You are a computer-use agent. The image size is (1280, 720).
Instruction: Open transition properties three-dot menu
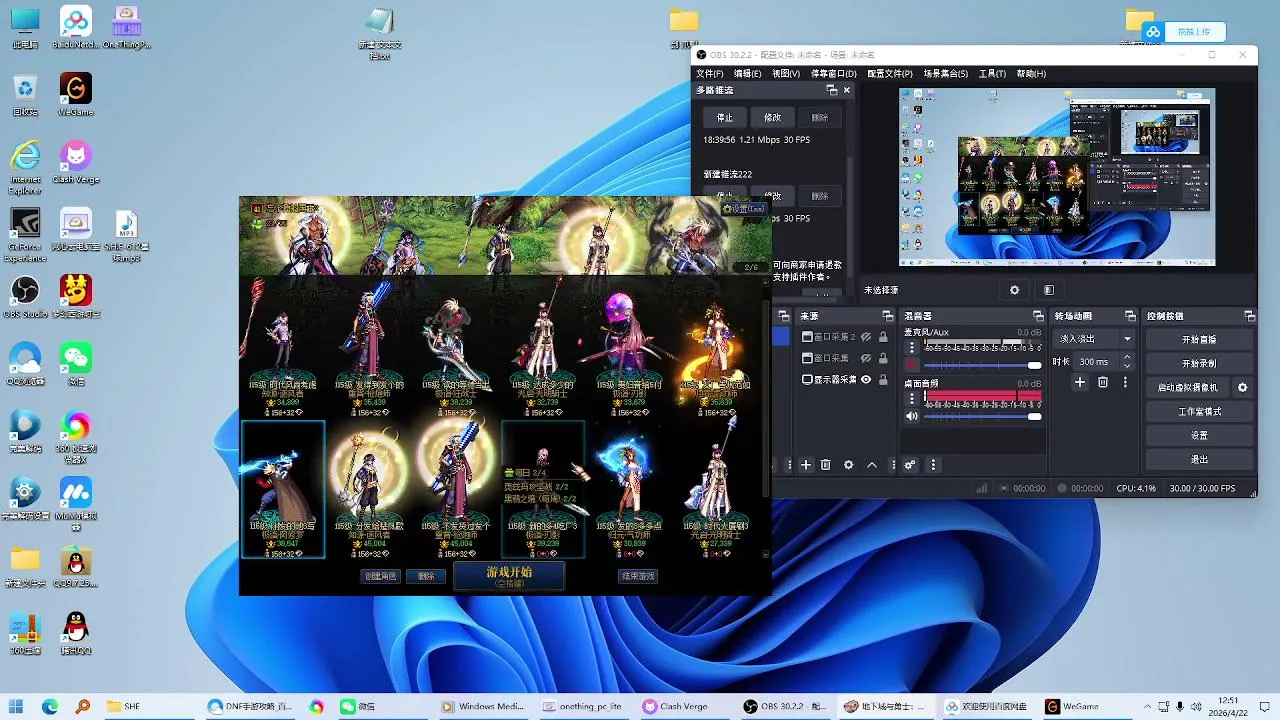[x=1125, y=382]
